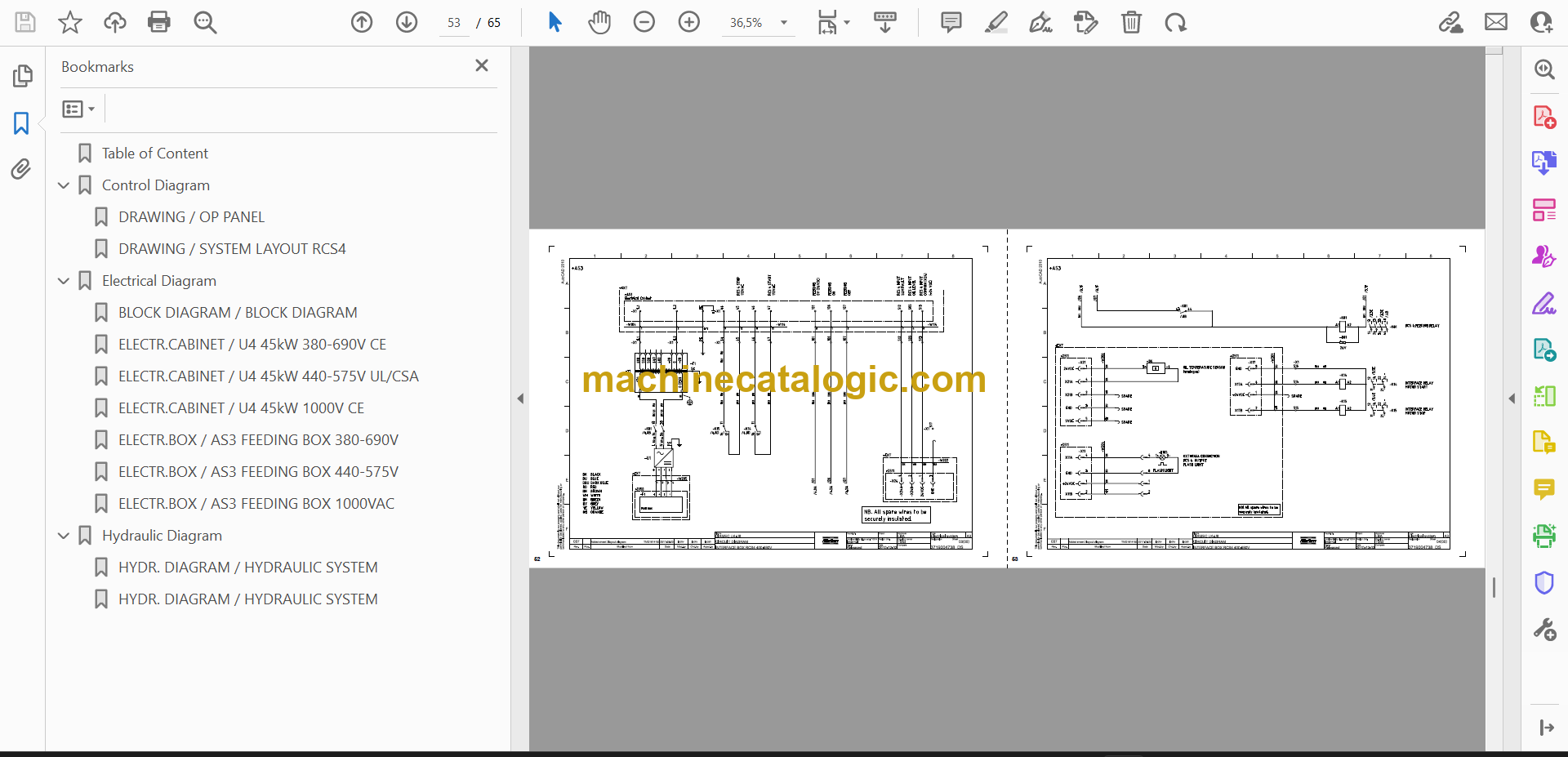Select the highlight text pen tool
1568x757 pixels.
[x=996, y=22]
